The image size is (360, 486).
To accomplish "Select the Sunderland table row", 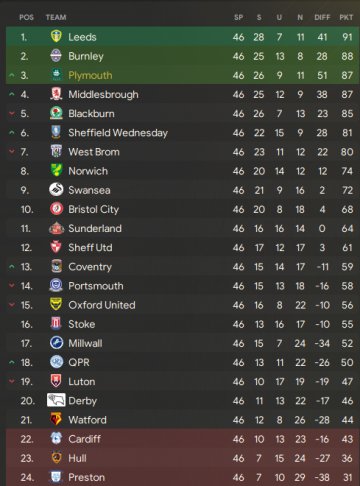I will point(183,228).
